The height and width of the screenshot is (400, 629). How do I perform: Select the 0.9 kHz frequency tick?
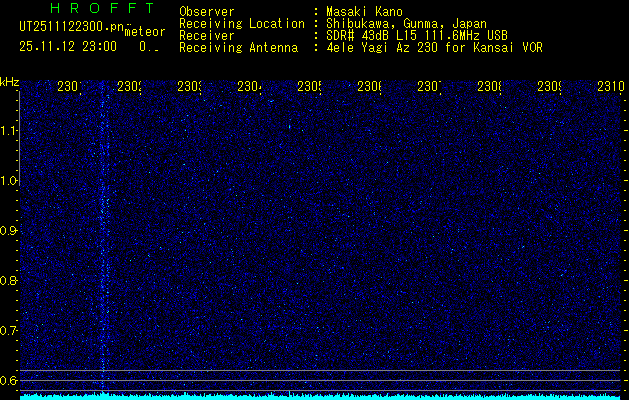point(9,231)
